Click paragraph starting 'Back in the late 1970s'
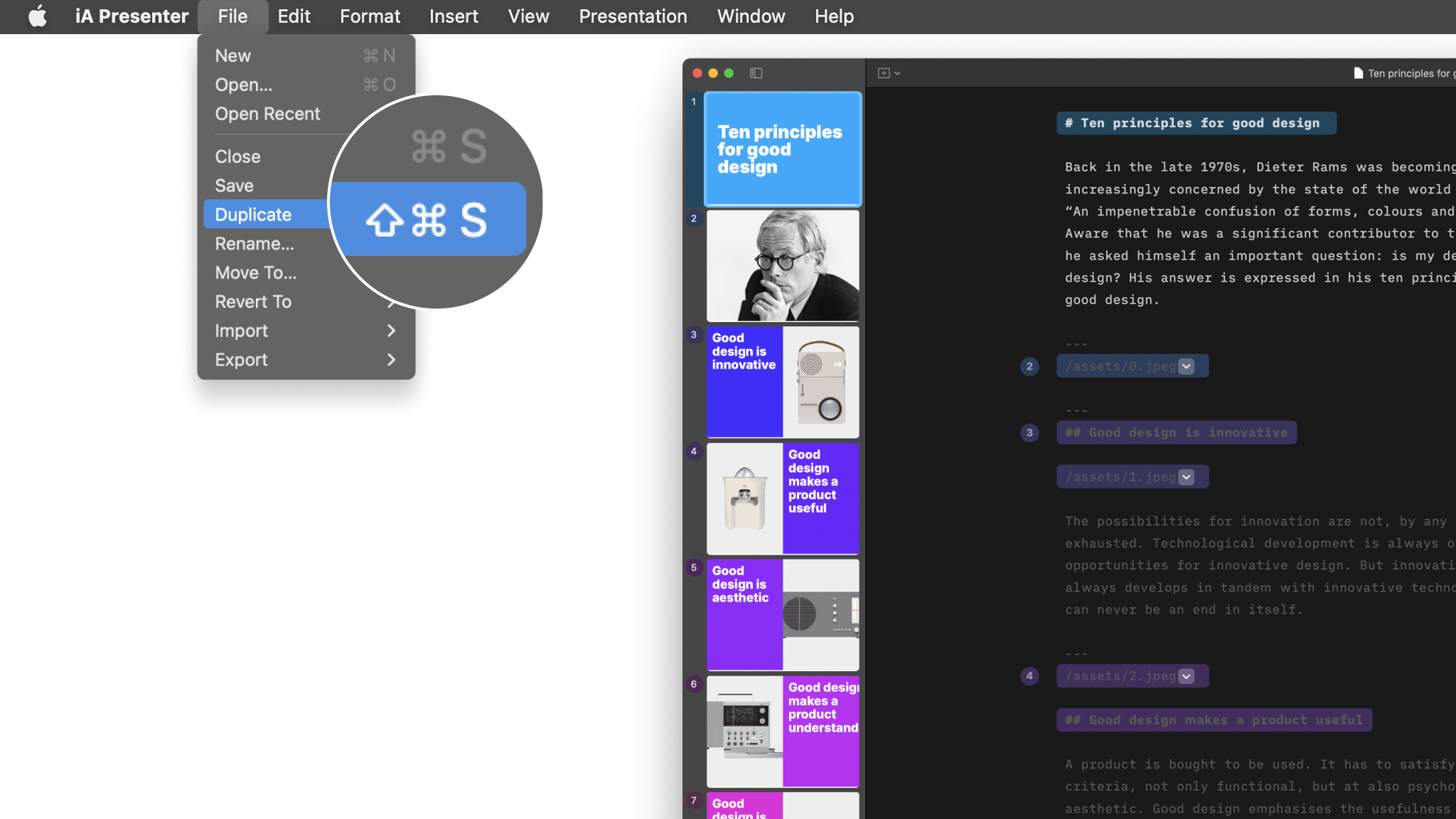The width and height of the screenshot is (1456, 819). [x=1260, y=233]
